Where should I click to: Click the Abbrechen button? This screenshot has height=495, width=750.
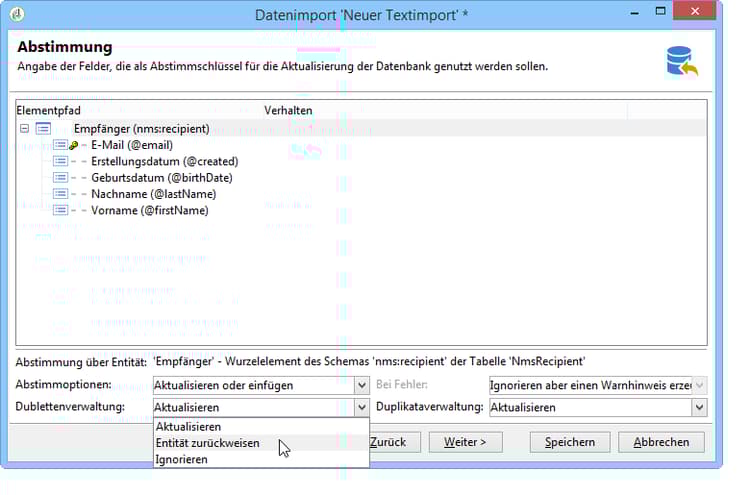pos(662,442)
